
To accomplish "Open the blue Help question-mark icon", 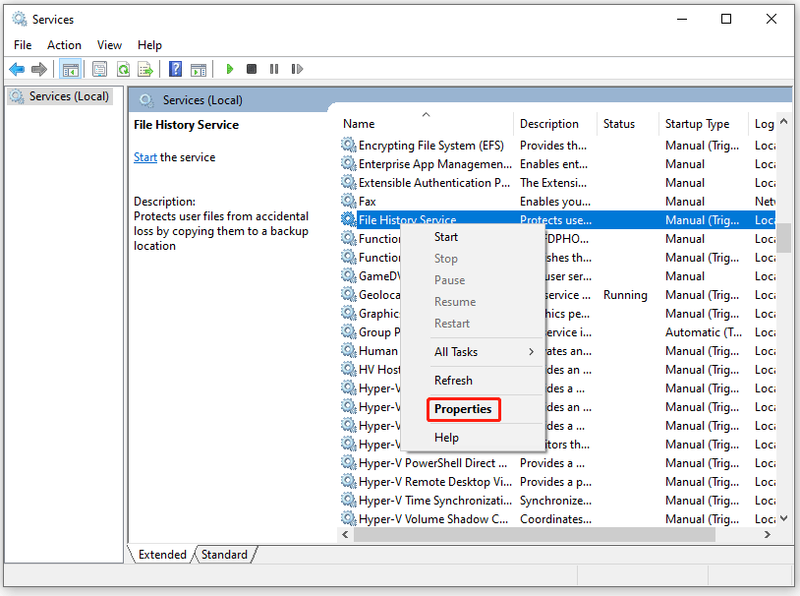I will click(175, 69).
